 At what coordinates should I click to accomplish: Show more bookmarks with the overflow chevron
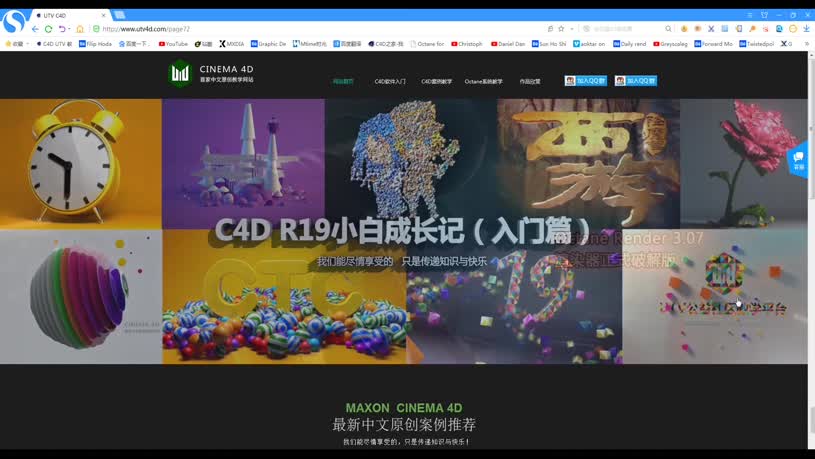807,44
